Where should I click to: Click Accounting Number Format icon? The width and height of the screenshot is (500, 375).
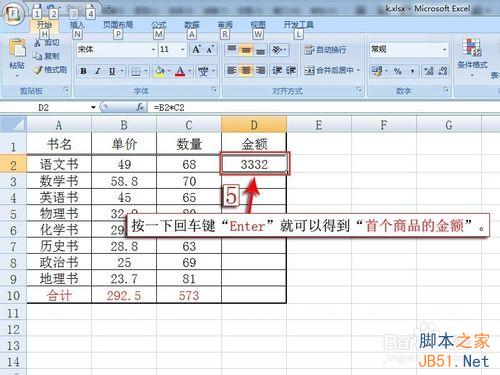[377, 71]
